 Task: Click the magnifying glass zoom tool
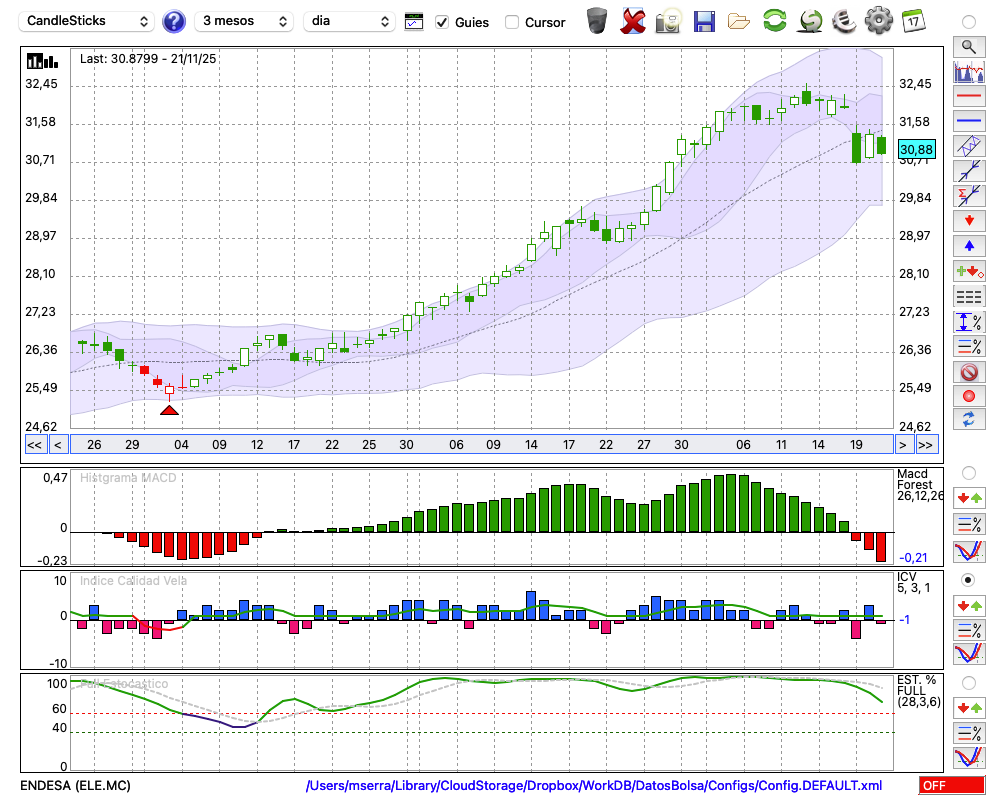(968, 46)
